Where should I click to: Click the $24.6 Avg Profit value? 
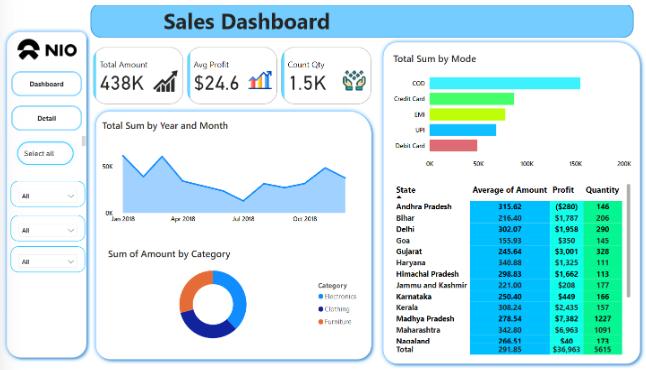(x=216, y=83)
